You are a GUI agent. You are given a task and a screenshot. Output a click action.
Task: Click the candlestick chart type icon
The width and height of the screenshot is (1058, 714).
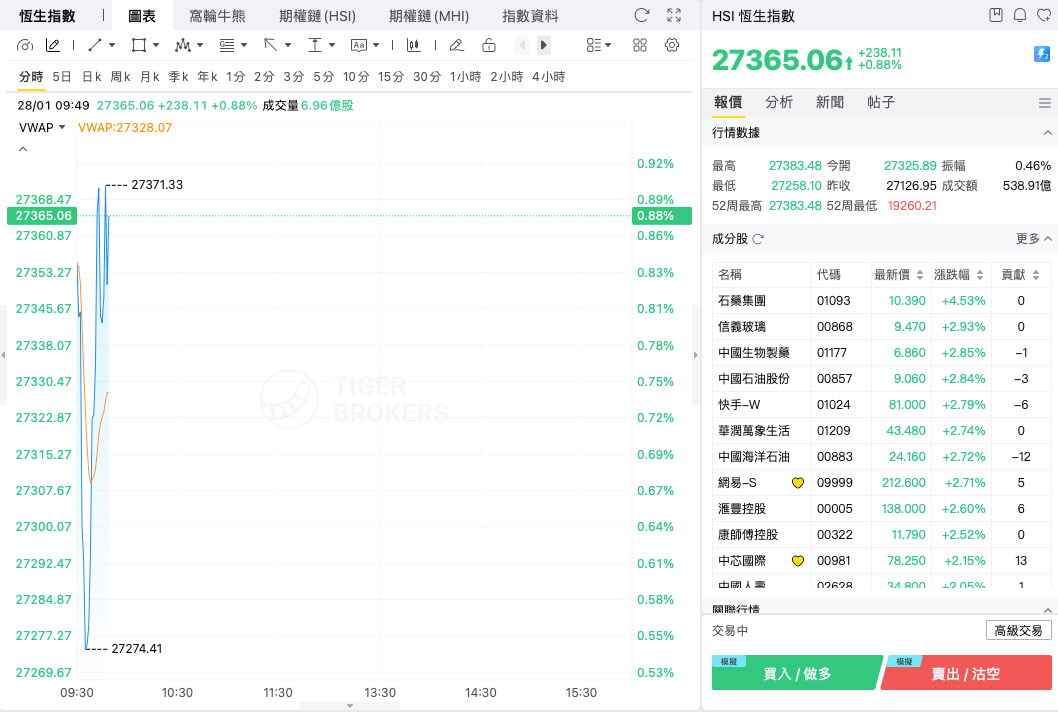tap(414, 45)
